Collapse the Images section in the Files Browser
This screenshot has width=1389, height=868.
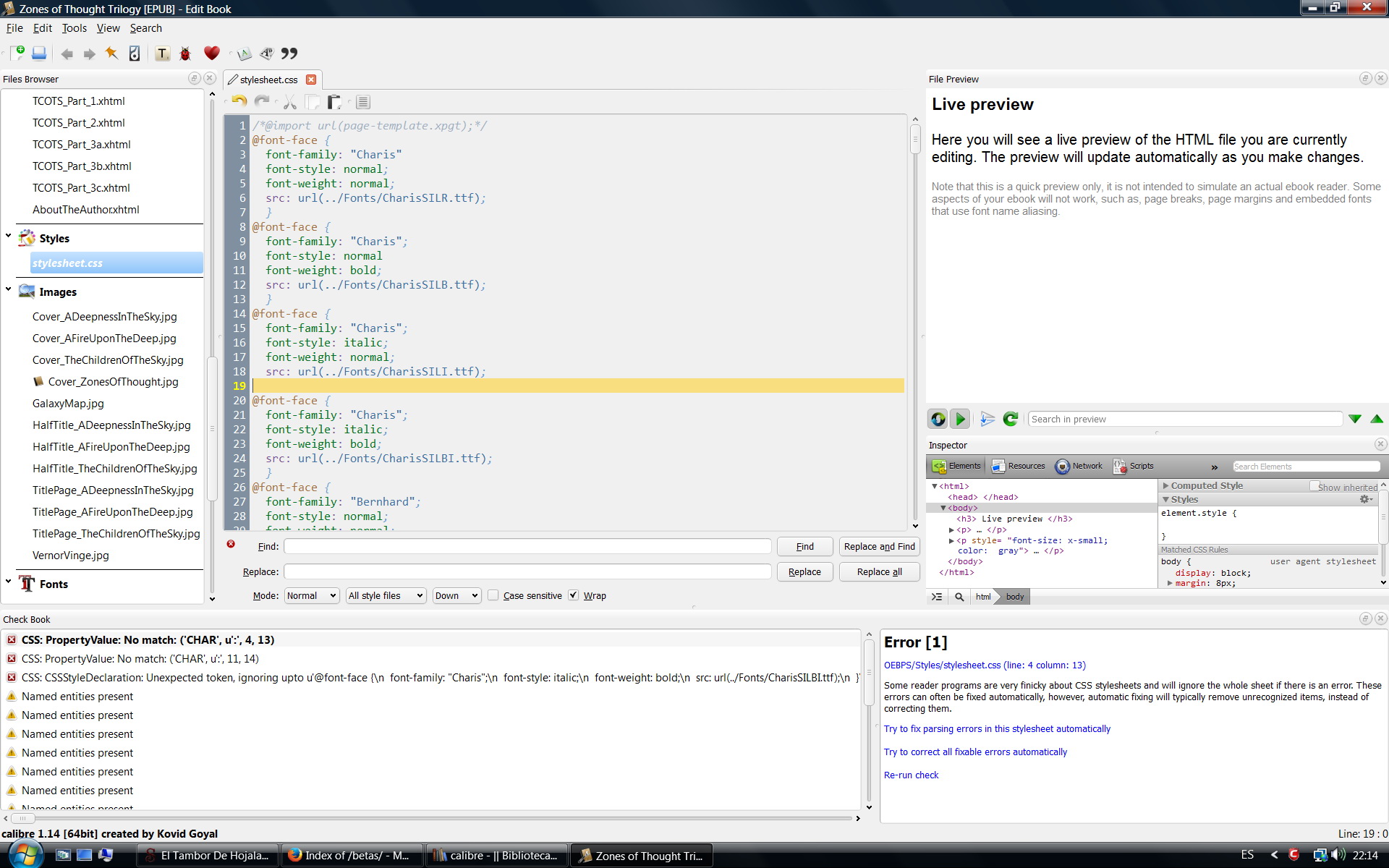pyautogui.click(x=9, y=289)
